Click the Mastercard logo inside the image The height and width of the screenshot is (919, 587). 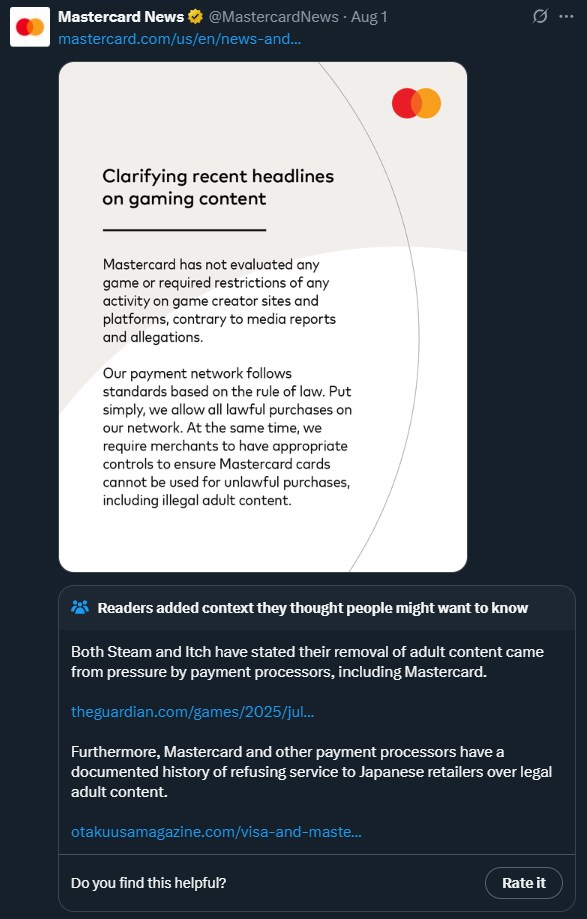tap(417, 103)
